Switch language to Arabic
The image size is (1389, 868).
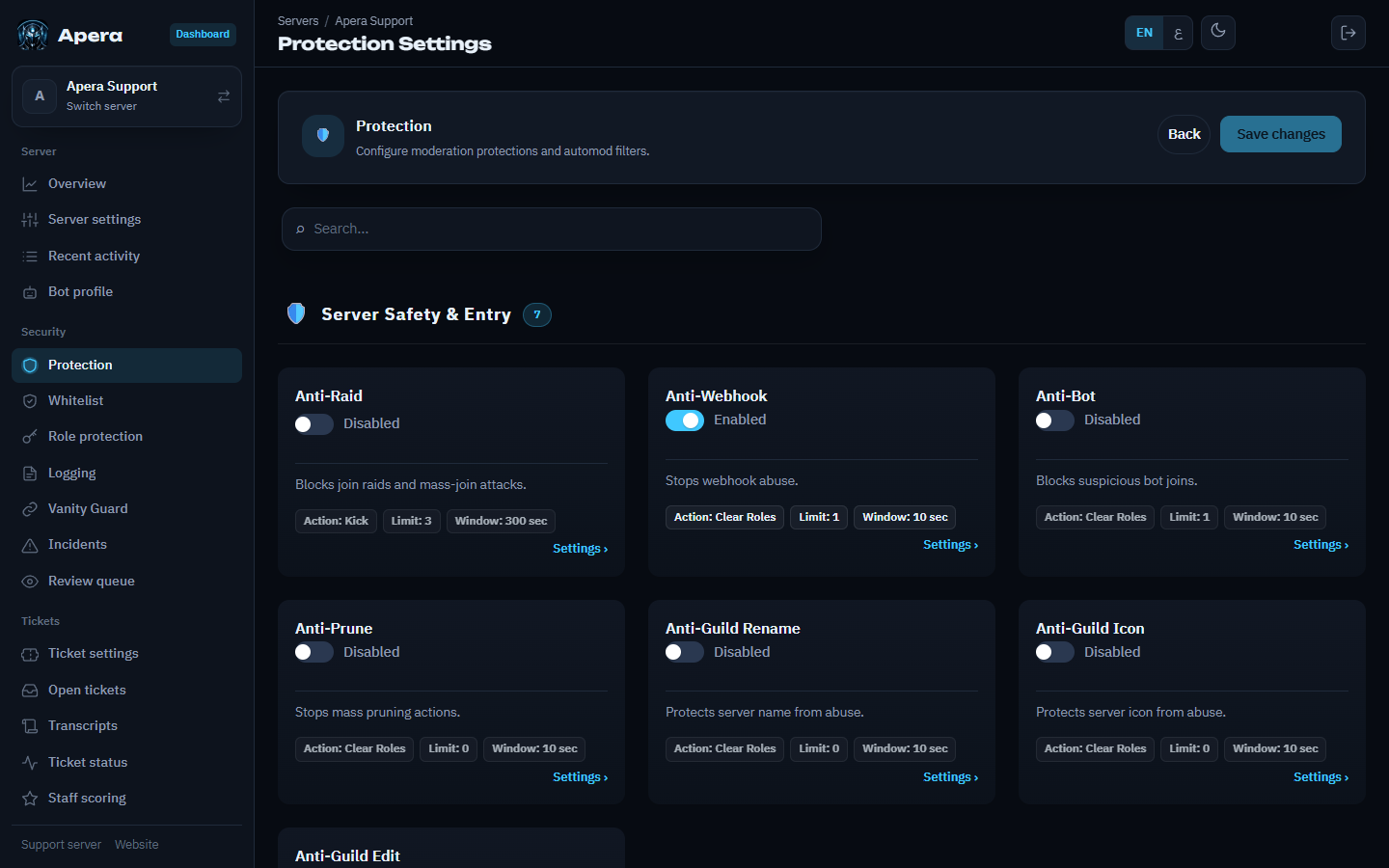[x=1178, y=33]
